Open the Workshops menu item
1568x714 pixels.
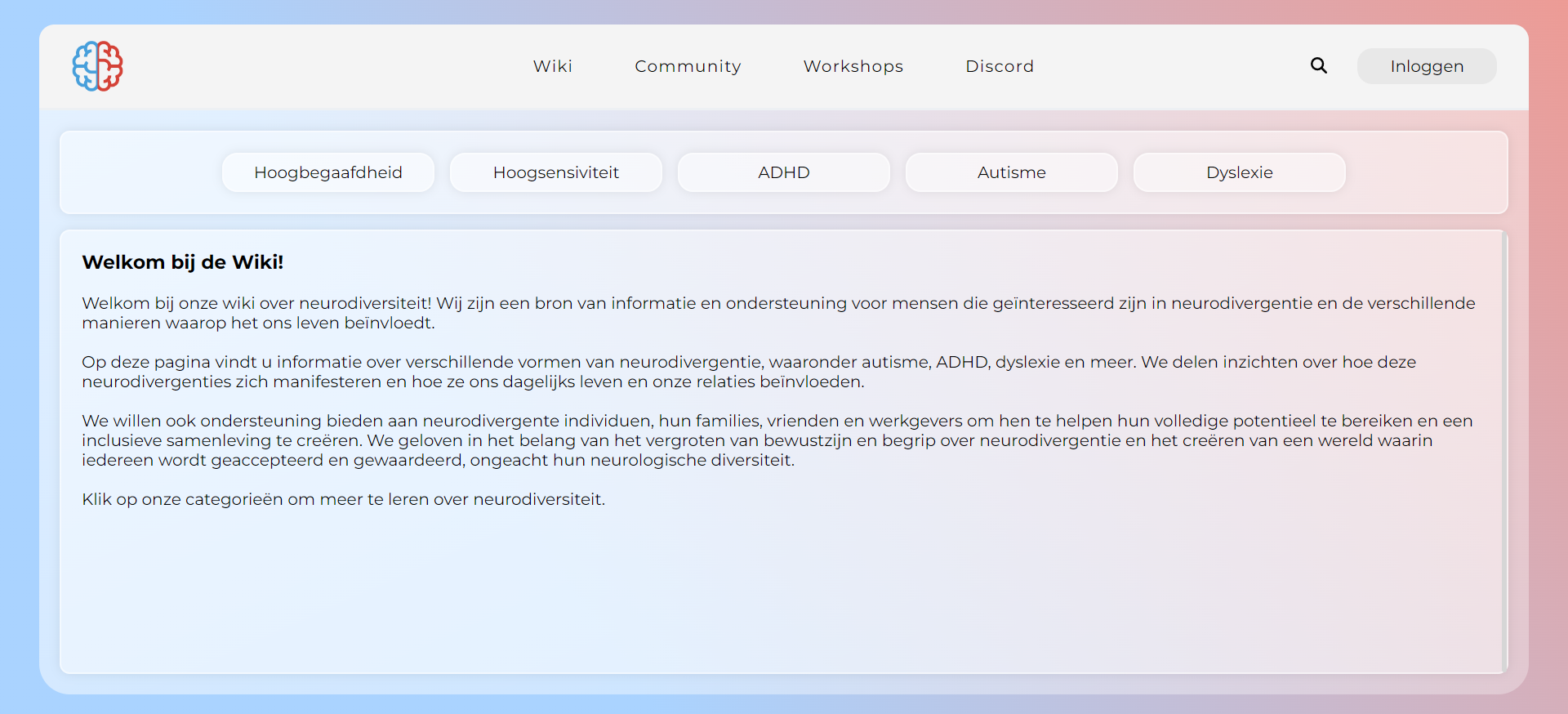coord(853,66)
